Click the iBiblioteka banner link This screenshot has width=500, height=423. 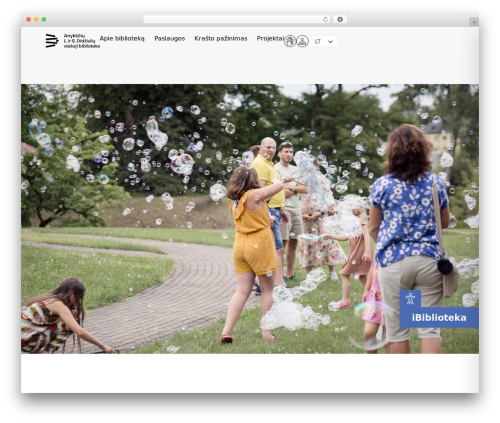(439, 318)
